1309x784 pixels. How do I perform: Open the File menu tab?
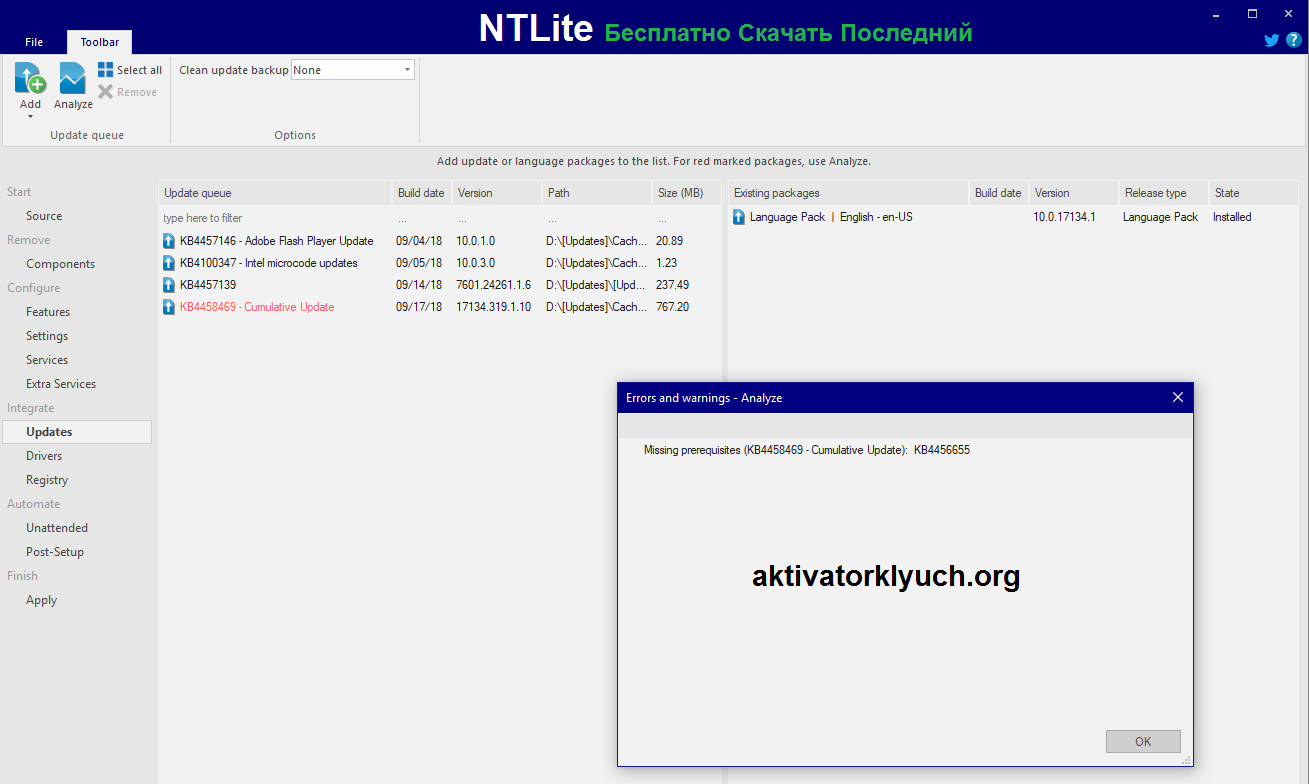(x=34, y=42)
